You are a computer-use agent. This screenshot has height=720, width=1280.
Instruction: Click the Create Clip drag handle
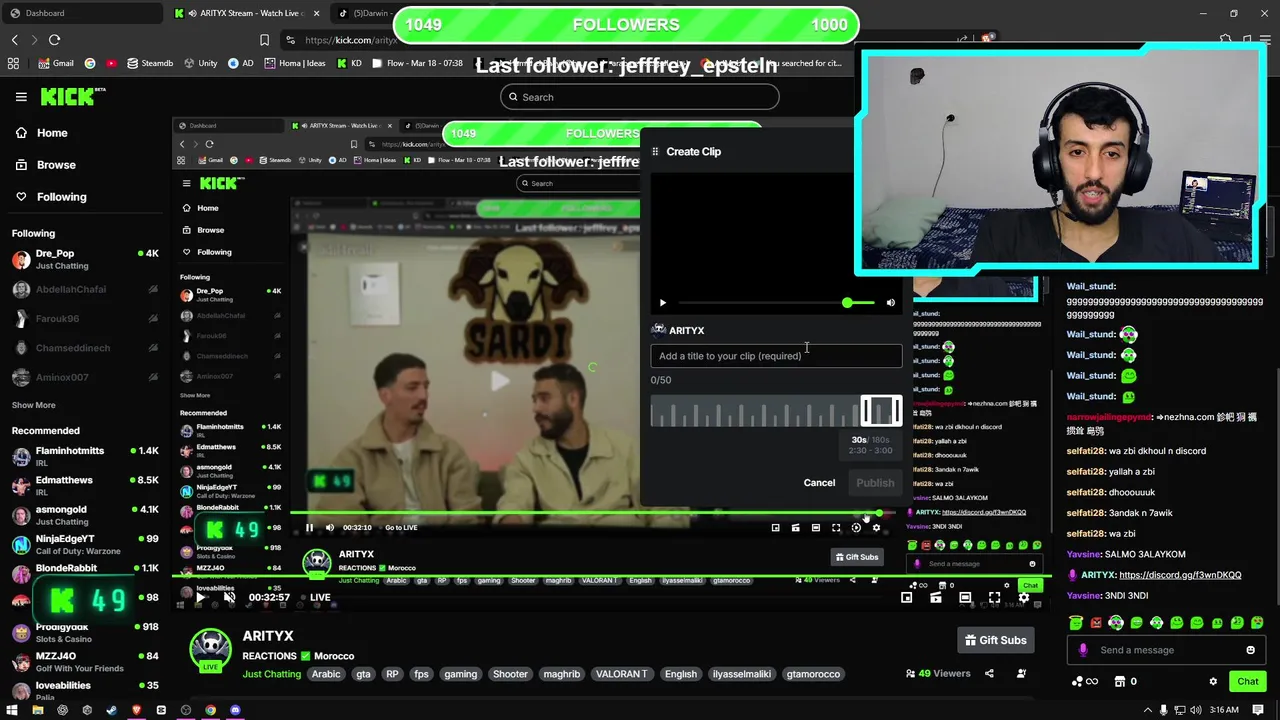(x=656, y=152)
